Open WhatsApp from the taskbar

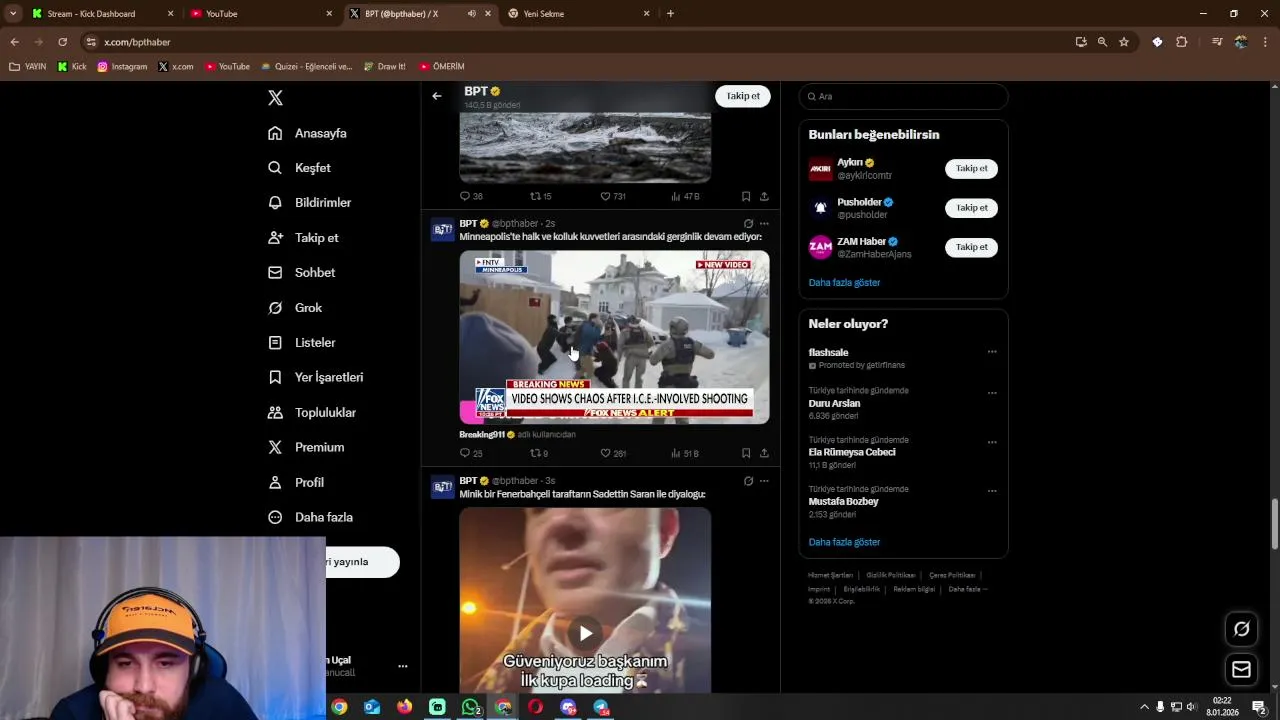point(470,707)
